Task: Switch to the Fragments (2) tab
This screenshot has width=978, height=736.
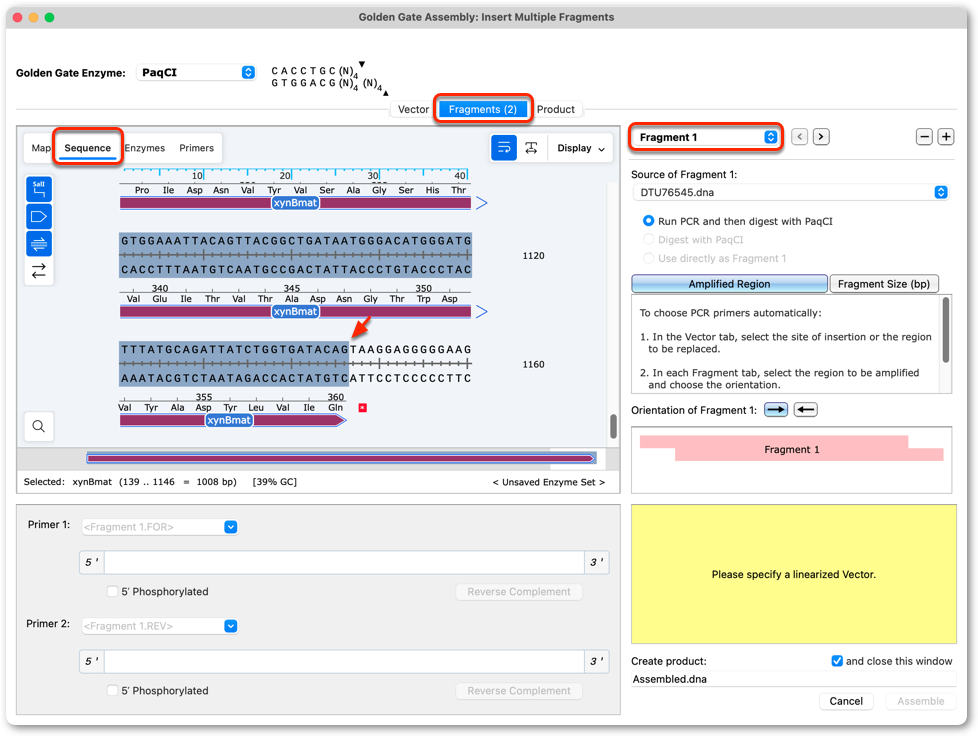Action: point(483,109)
